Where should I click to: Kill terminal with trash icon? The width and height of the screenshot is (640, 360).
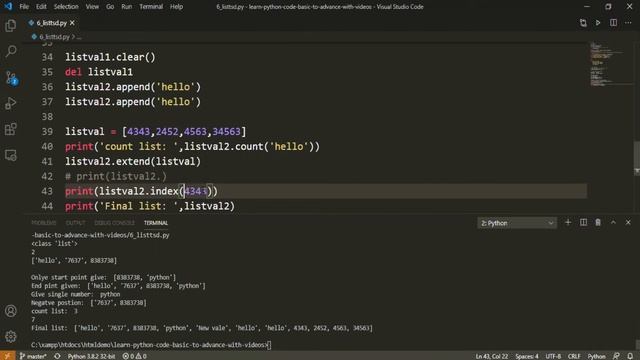point(598,222)
